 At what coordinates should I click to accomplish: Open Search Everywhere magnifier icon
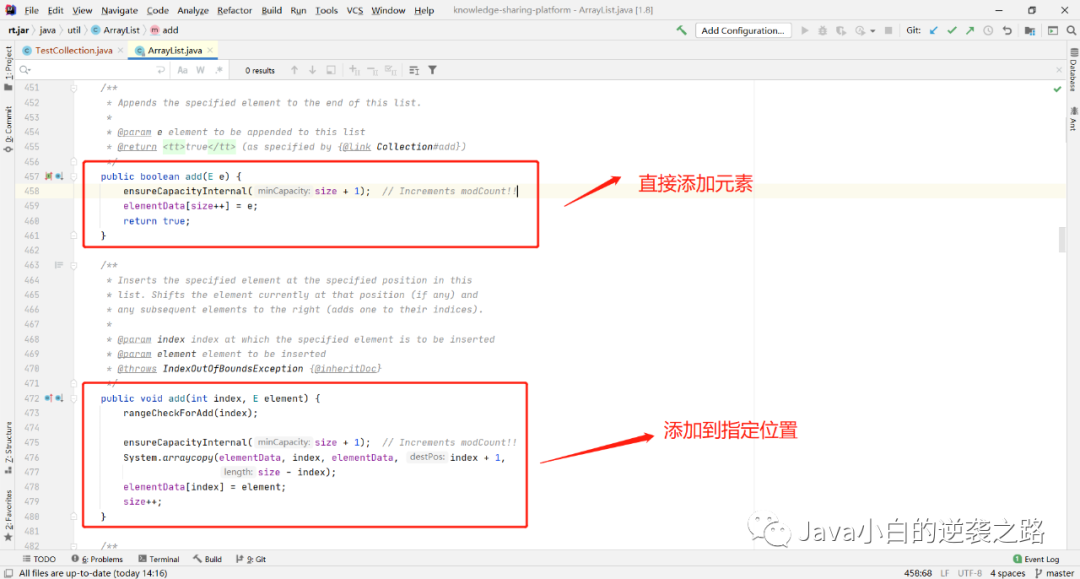(x=1071, y=30)
